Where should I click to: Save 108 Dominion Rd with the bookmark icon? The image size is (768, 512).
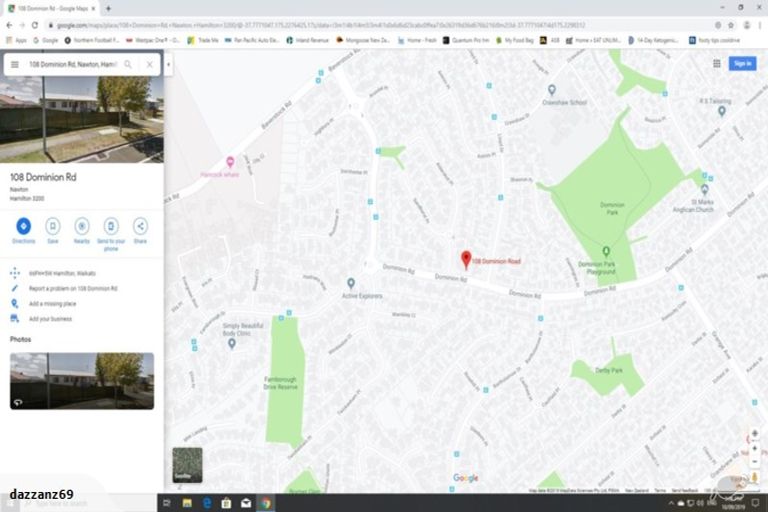[x=52, y=226]
